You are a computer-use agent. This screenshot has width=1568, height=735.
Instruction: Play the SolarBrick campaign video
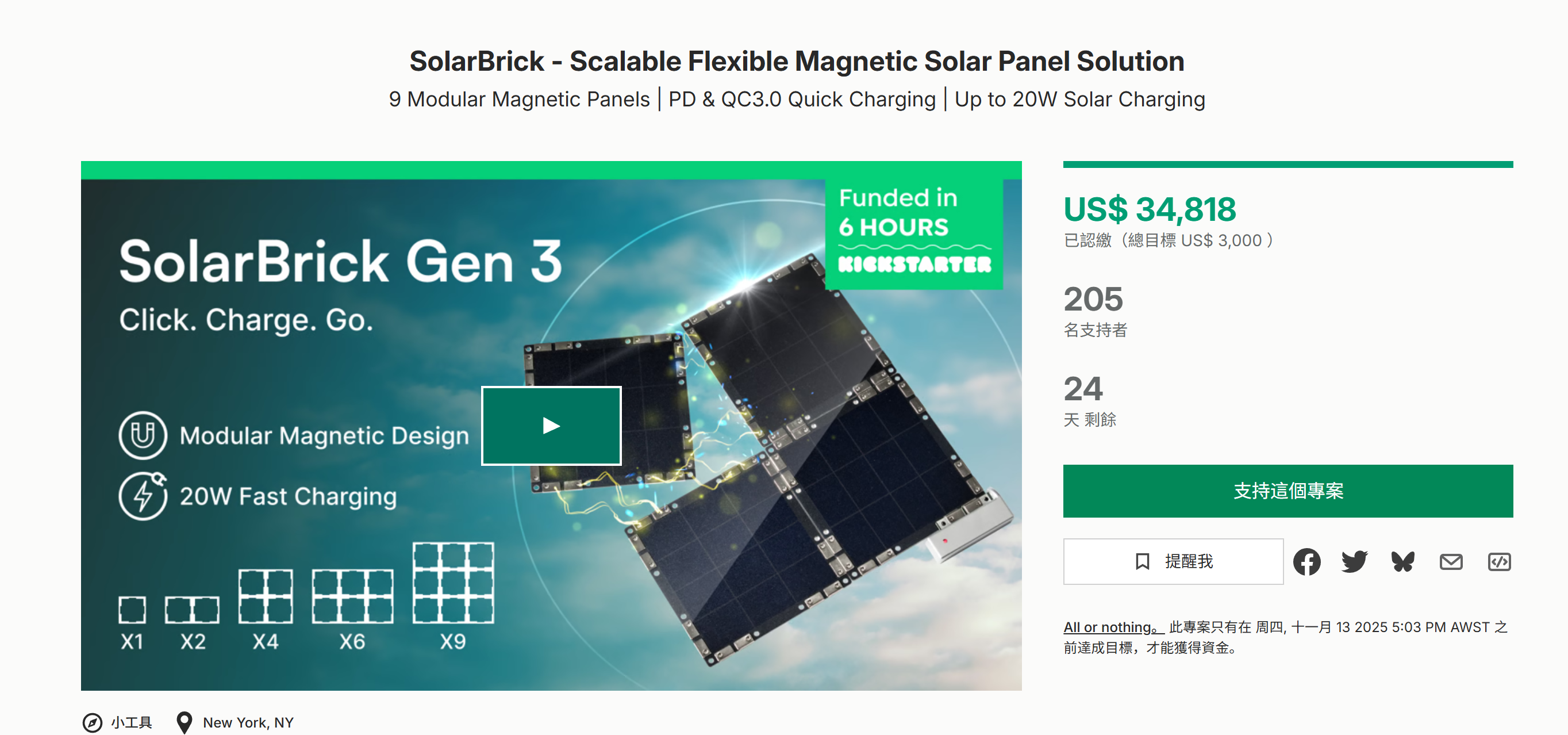(x=551, y=426)
